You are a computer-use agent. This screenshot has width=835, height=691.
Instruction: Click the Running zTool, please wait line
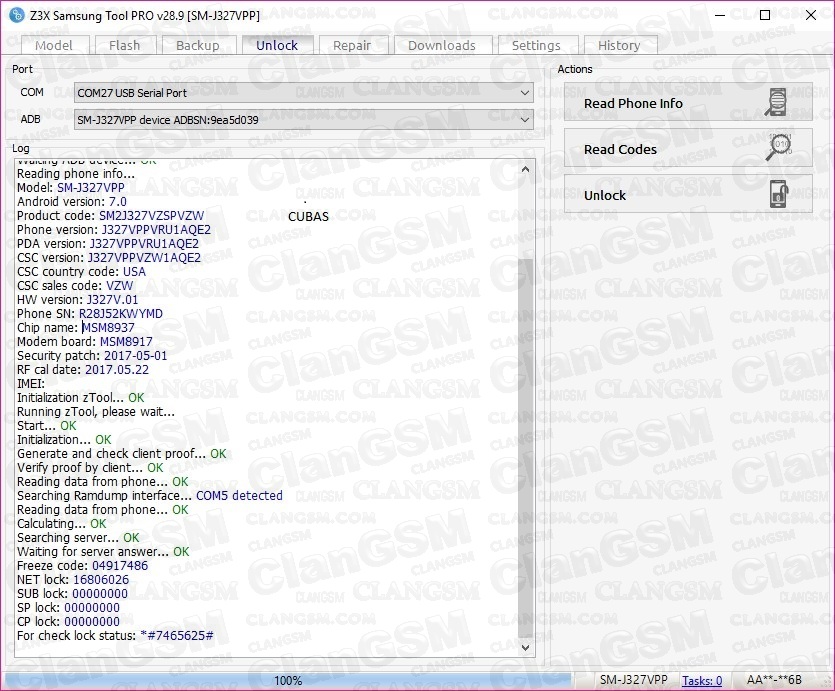[96, 412]
